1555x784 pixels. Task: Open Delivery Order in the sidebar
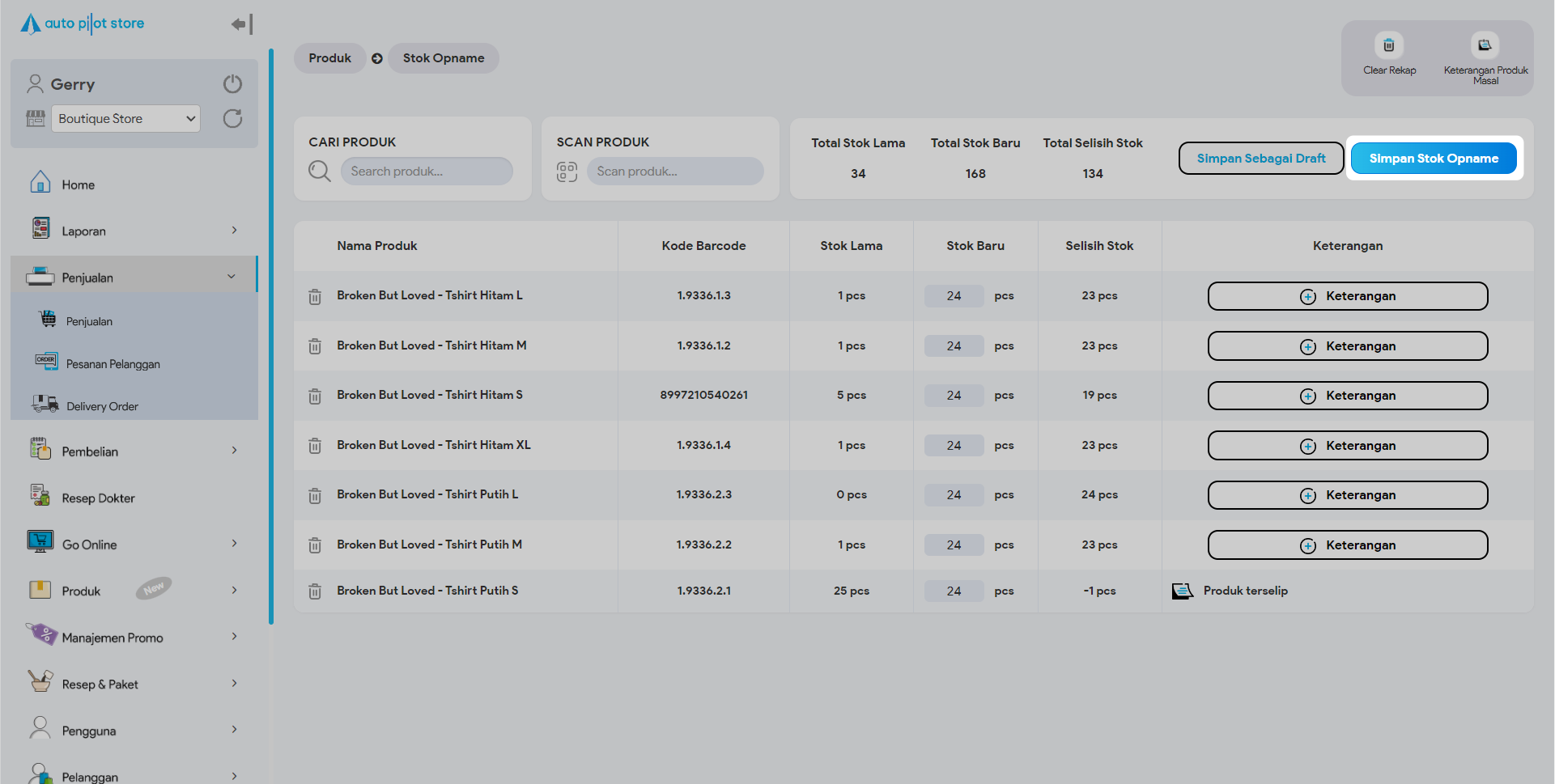[102, 406]
